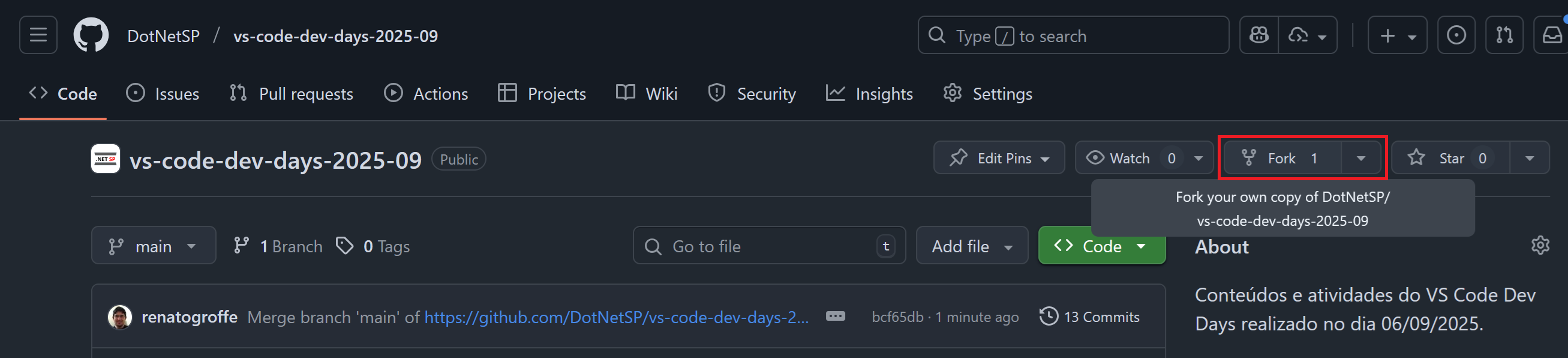Open the pull requests icon in header
1568x358 pixels.
point(1504,35)
